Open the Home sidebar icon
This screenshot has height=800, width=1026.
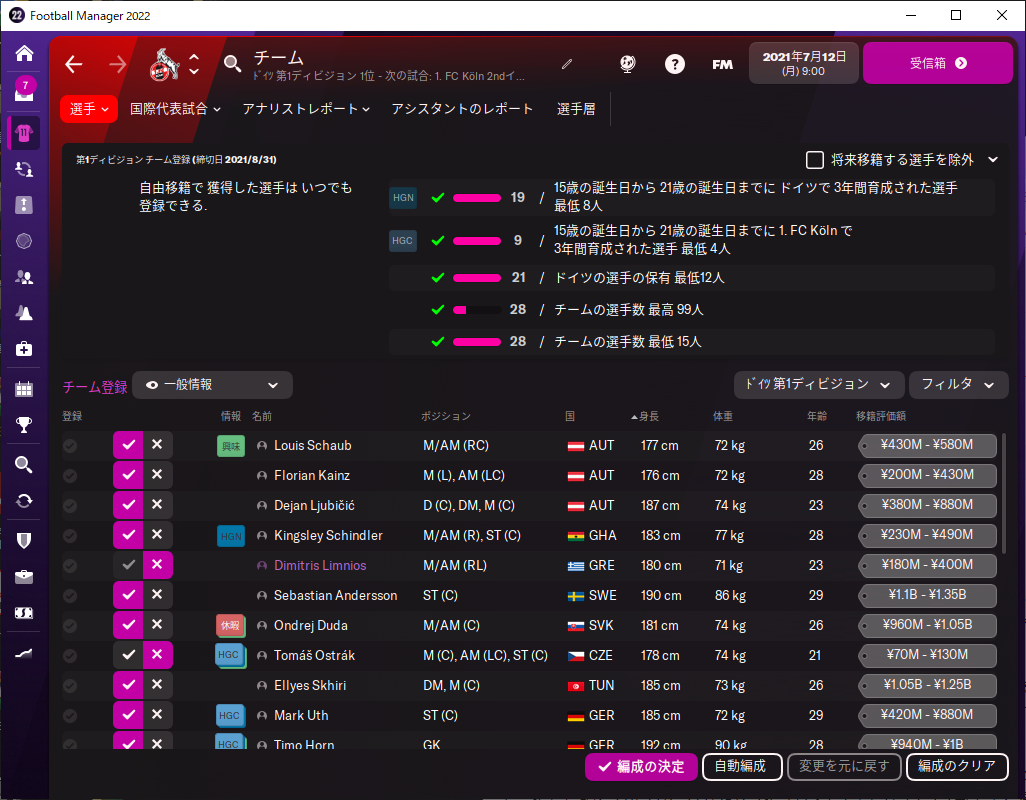click(24, 54)
